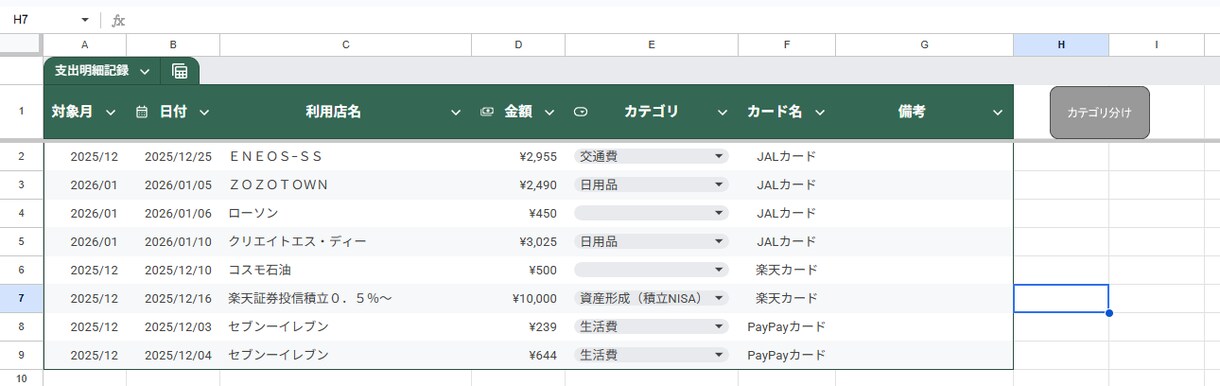Select the 楽天カード cell in コスモ石油 row
The image size is (1220, 386).
(787, 270)
